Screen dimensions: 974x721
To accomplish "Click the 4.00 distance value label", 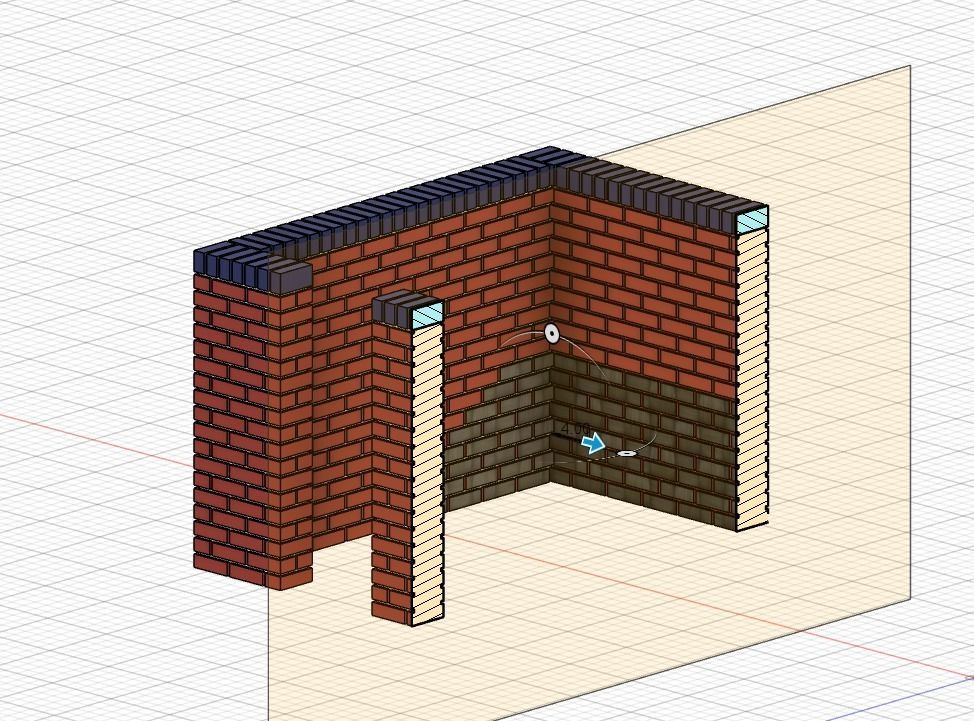I will tap(575, 429).
